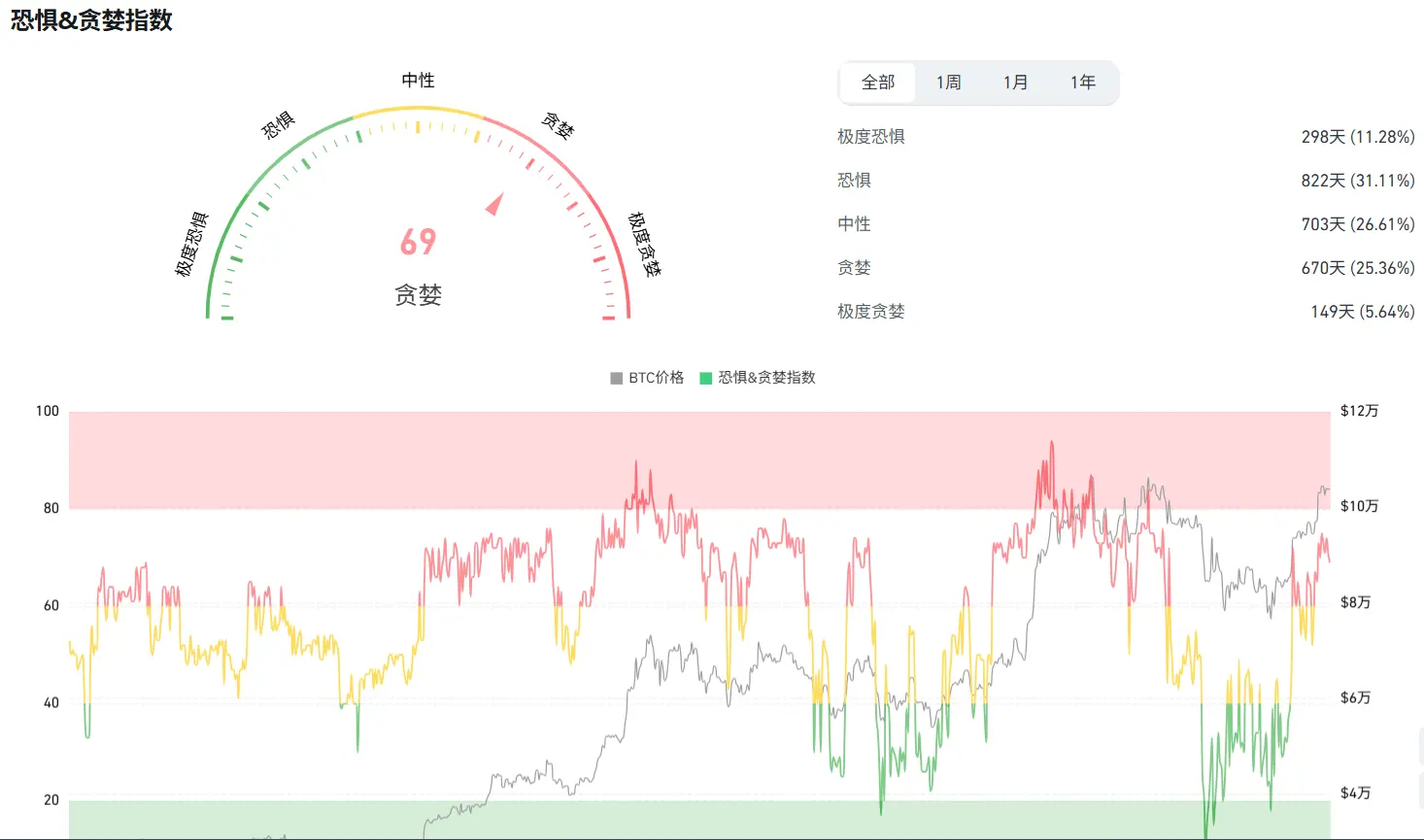Click the 100 left axis label

coord(48,411)
